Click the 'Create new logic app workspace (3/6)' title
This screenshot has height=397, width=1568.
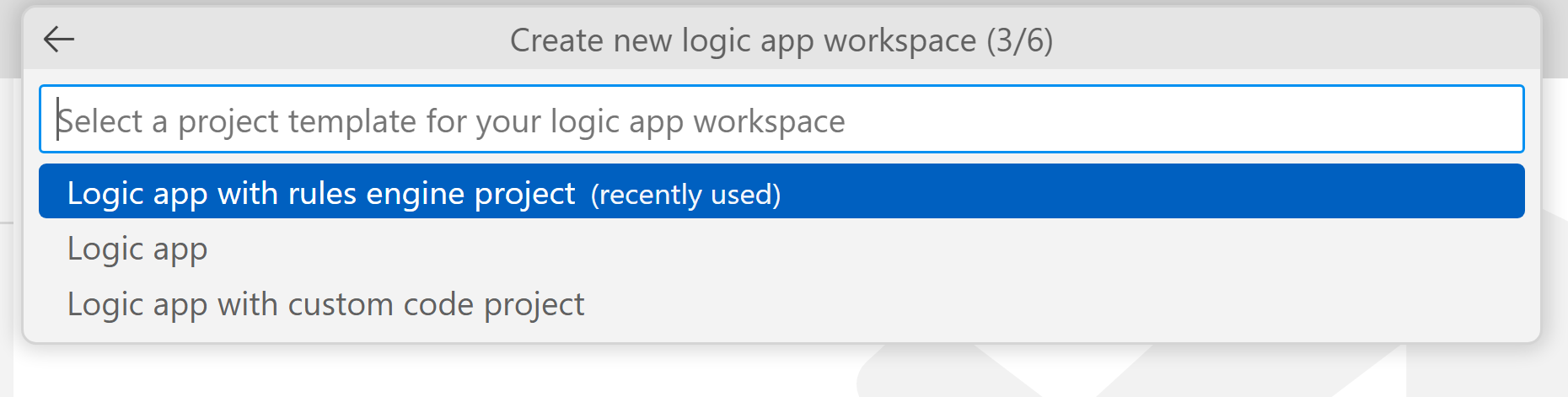coord(781,40)
